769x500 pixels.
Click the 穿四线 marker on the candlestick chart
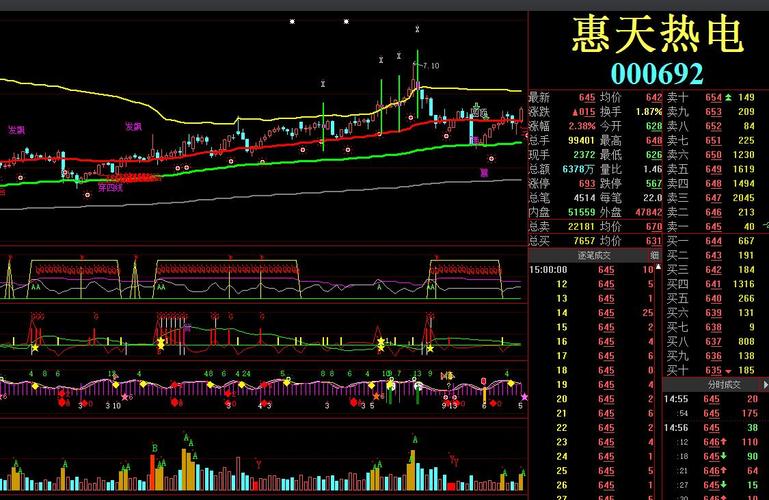tap(110, 187)
